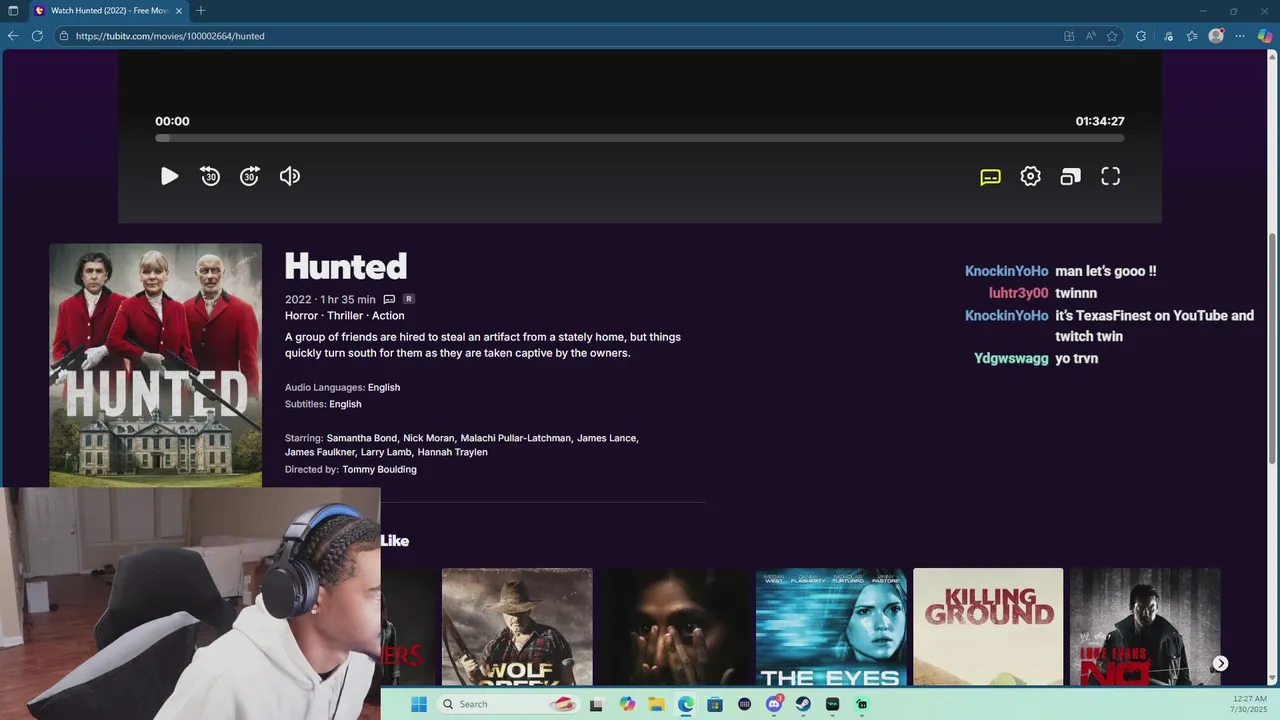This screenshot has width=1280, height=720.
Task: Click the 01:34:27 duration label
Action: (x=1100, y=121)
